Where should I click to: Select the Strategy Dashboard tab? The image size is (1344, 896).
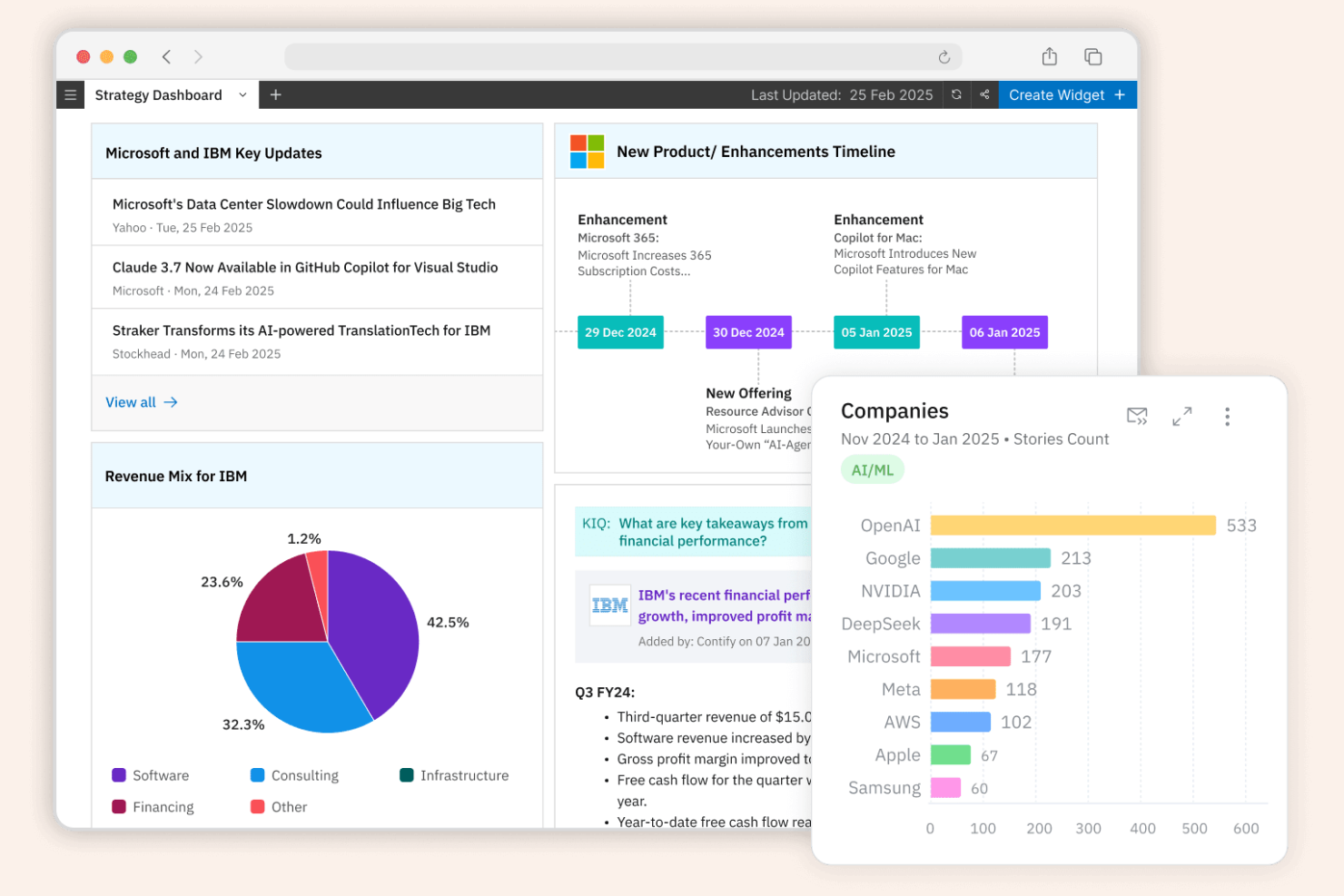pyautogui.click(x=158, y=94)
